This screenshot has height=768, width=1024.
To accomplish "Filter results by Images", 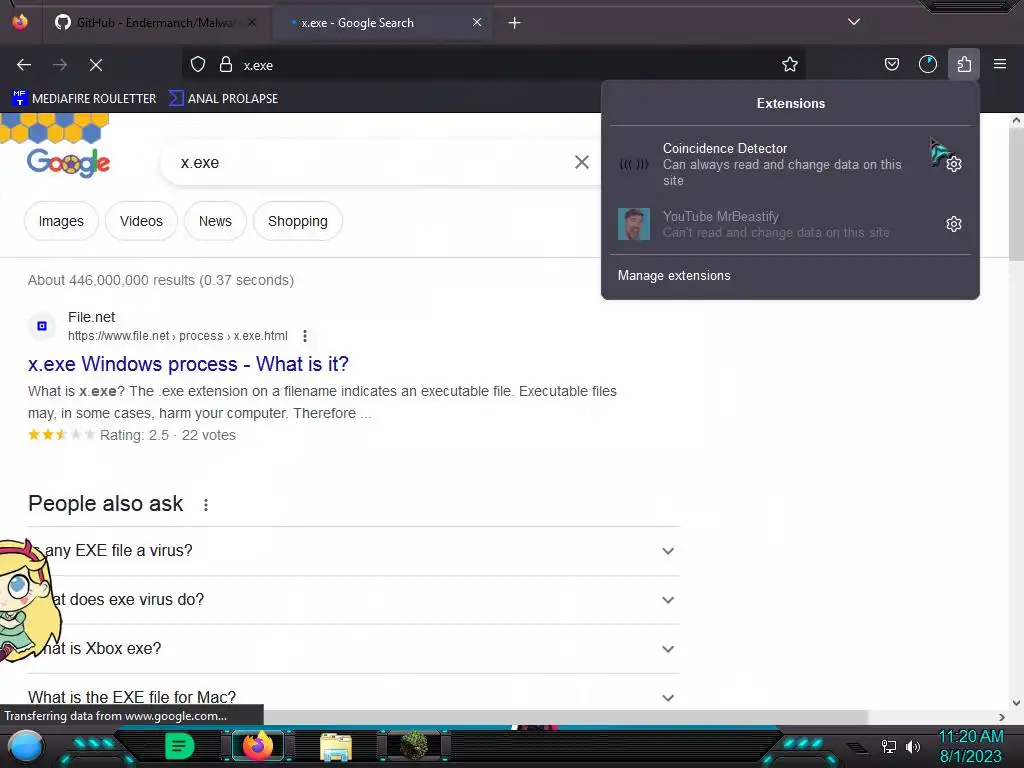I will tap(61, 221).
